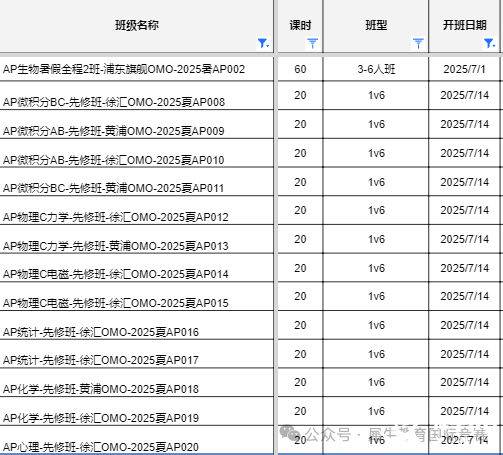
Task: Select the AP物理C力学 AP012 class cell
Action: tap(137, 210)
